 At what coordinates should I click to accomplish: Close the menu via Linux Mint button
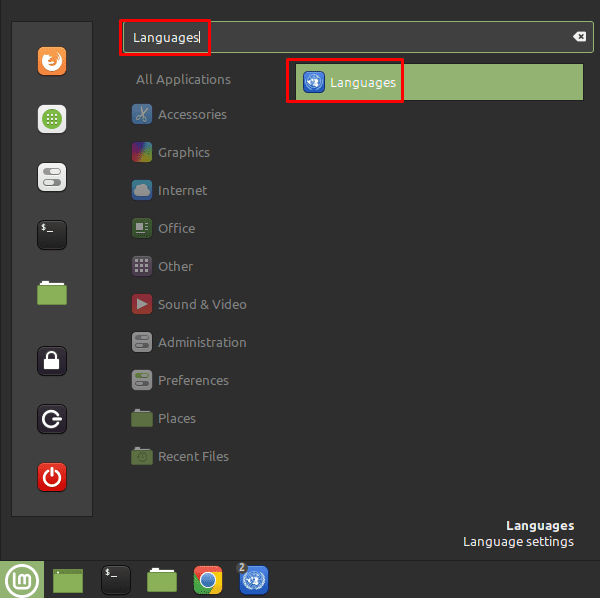tap(22, 580)
